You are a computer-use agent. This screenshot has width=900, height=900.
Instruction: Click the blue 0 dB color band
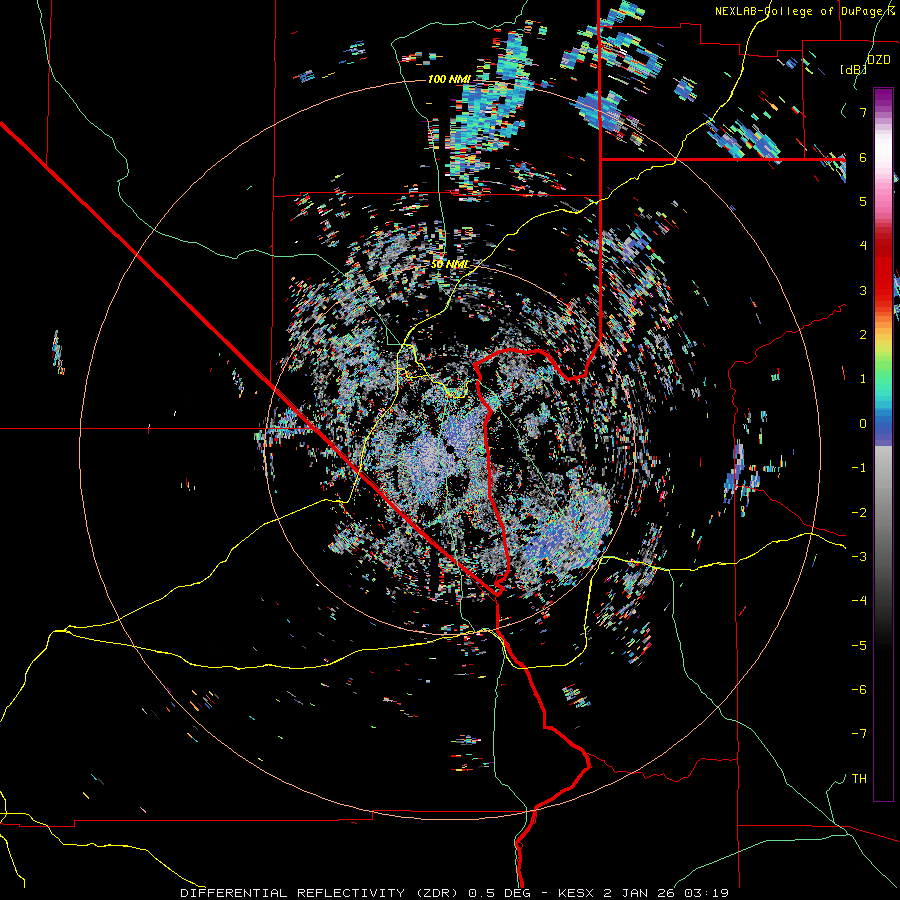[883, 424]
